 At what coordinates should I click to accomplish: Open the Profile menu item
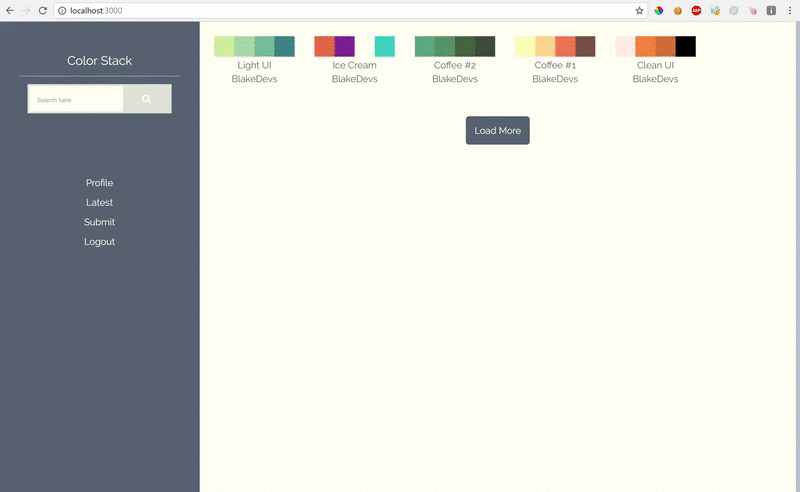click(x=99, y=183)
